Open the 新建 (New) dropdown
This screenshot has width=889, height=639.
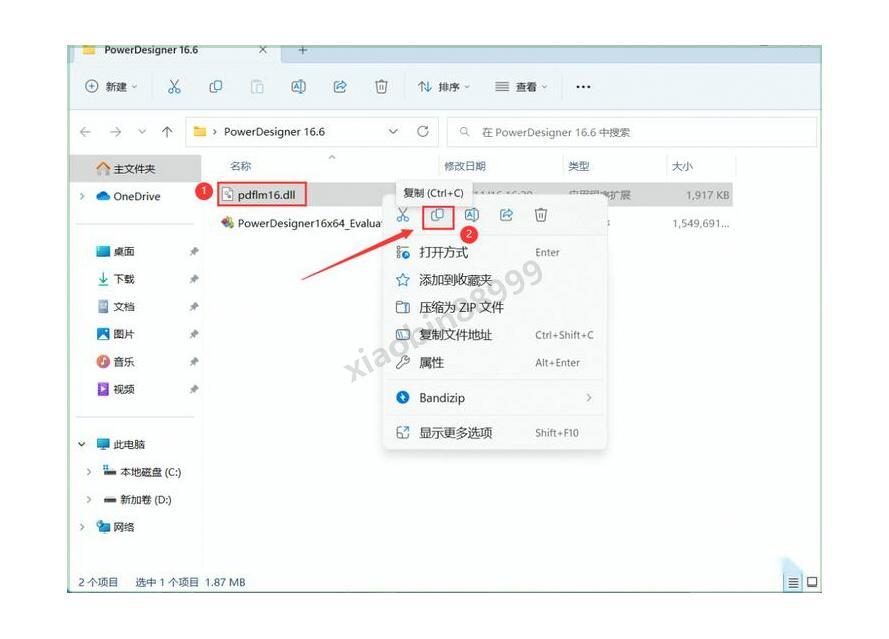click(x=111, y=87)
